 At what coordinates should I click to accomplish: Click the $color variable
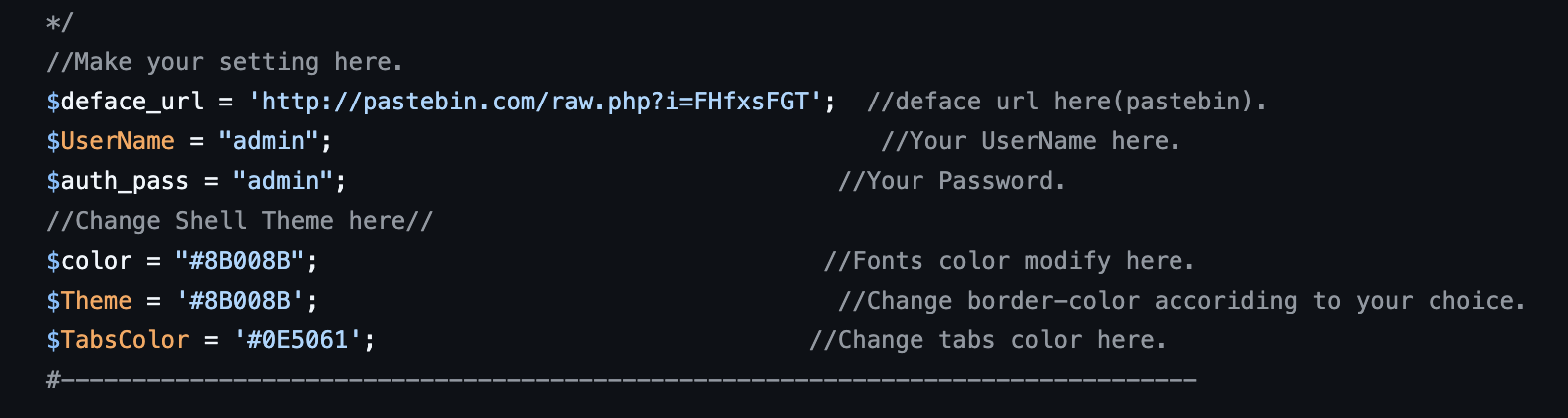click(89, 261)
